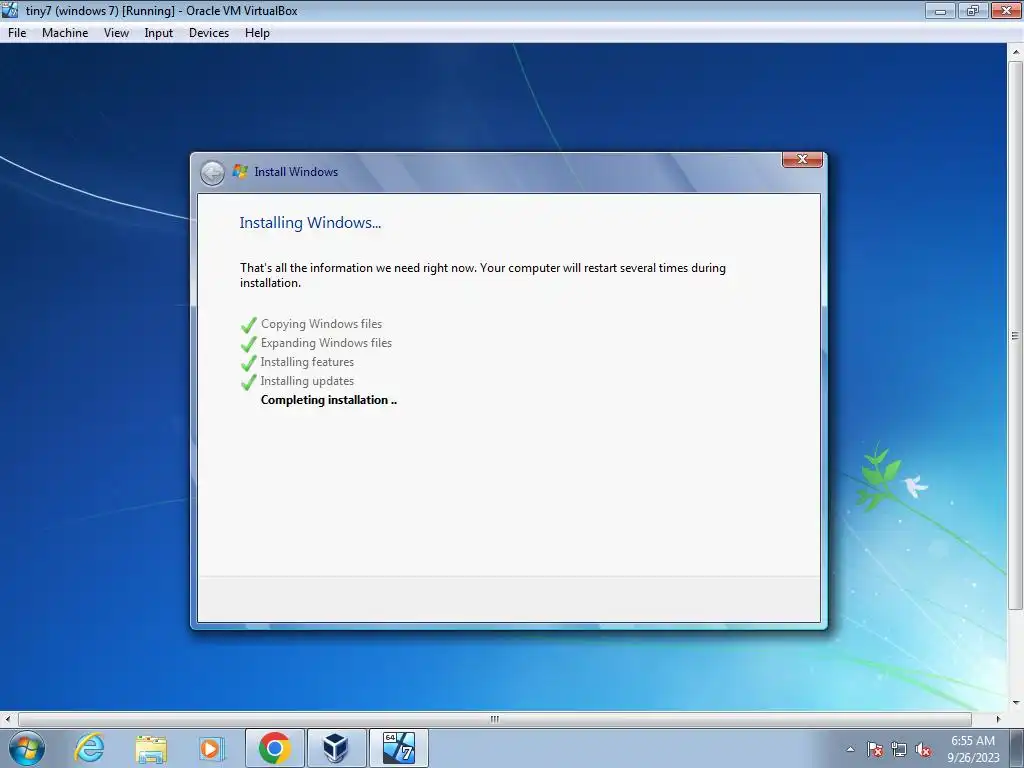Switch to Google Chrome on taskbar

275,748
